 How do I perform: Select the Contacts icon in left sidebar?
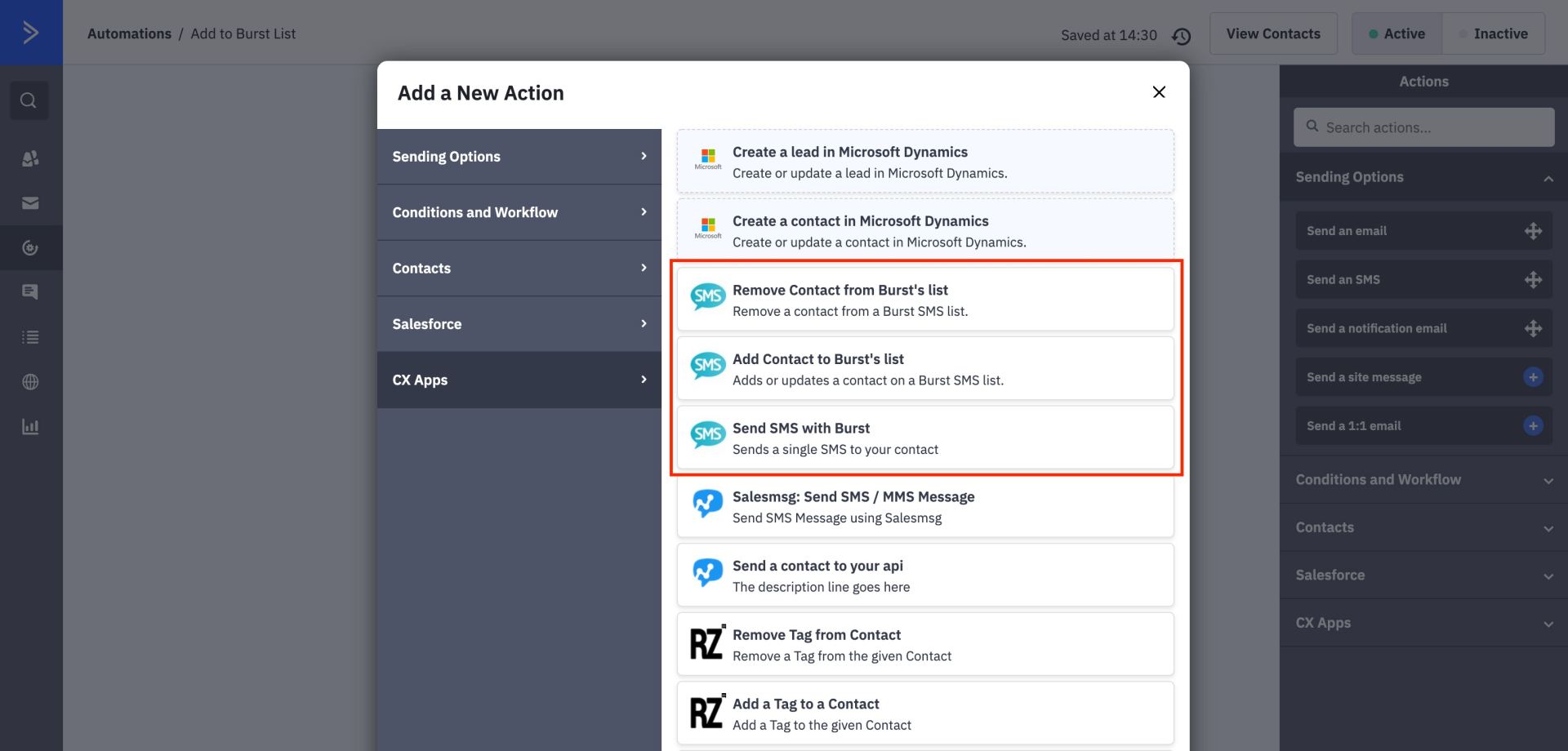coord(30,158)
